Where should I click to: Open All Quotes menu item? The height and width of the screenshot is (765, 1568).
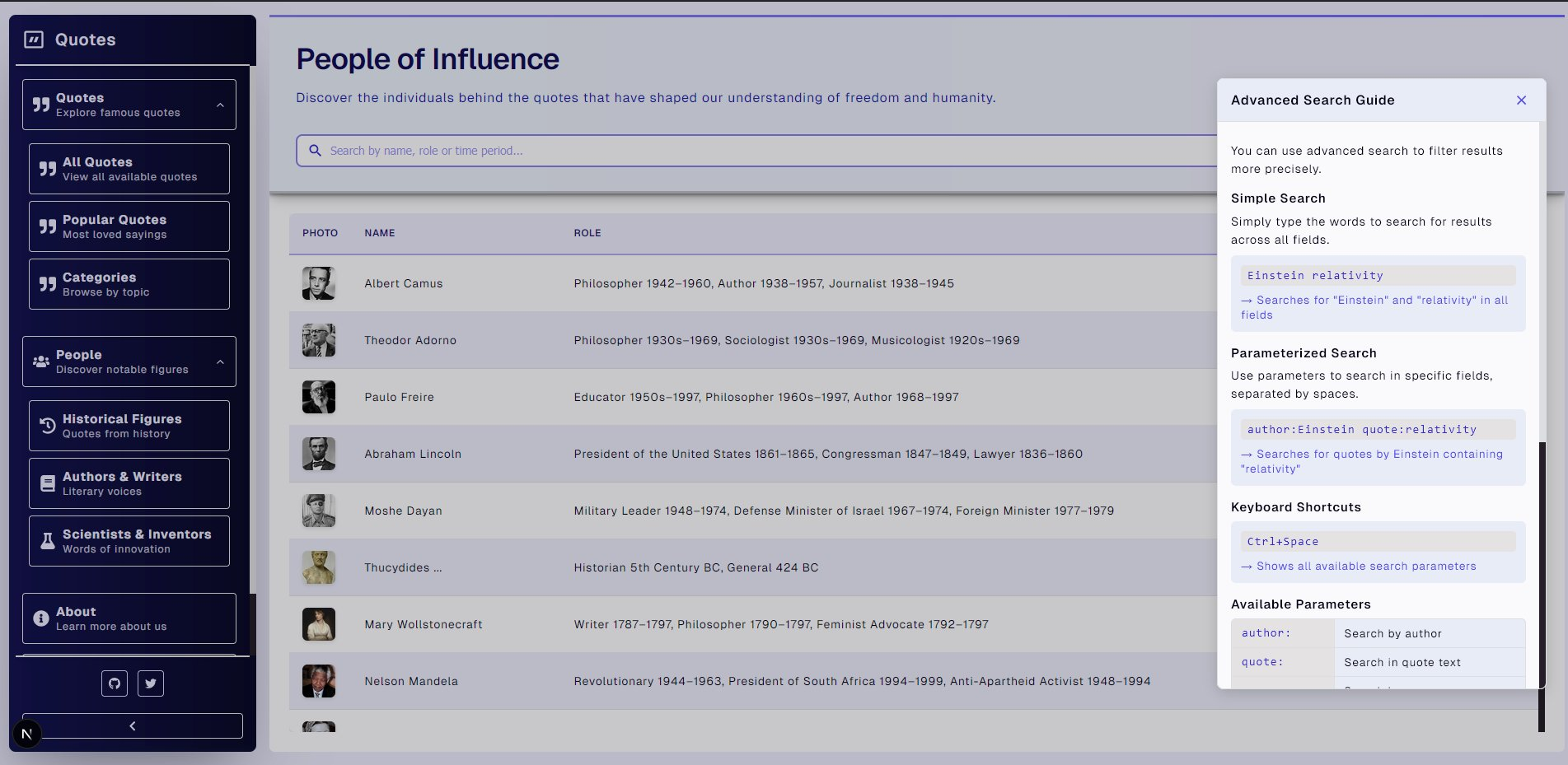(129, 169)
